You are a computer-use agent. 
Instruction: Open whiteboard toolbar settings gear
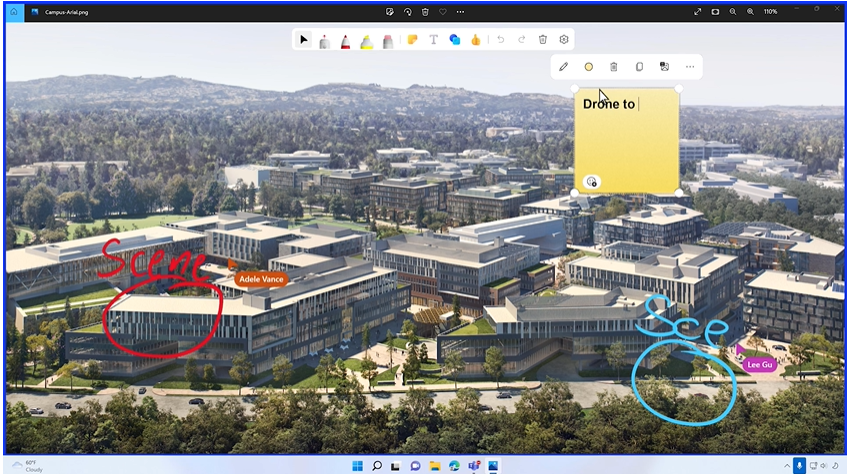point(564,40)
